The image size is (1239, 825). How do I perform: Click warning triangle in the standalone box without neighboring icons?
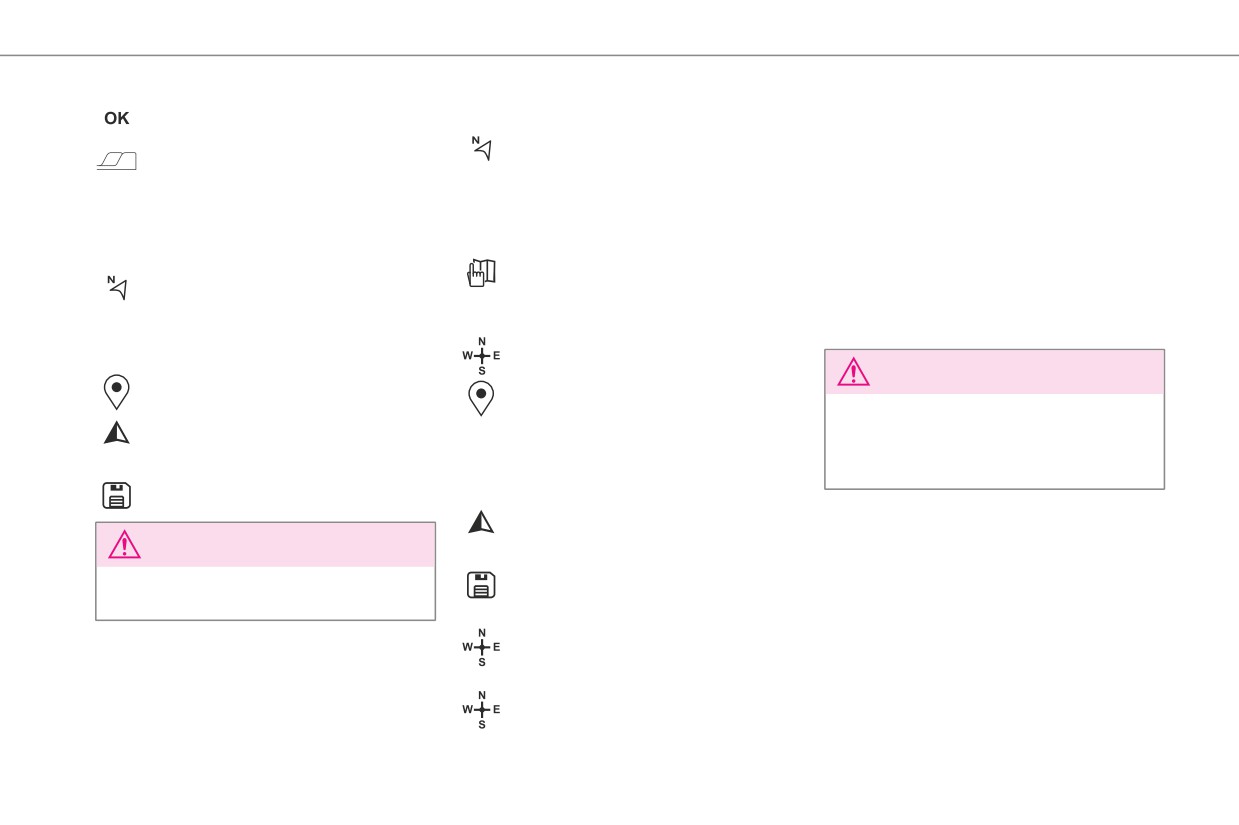(854, 372)
